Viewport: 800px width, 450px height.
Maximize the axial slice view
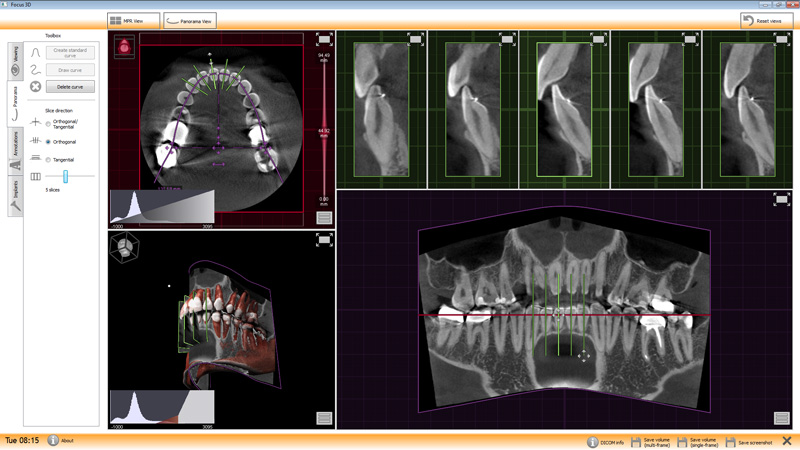pyautogui.click(x=323, y=40)
